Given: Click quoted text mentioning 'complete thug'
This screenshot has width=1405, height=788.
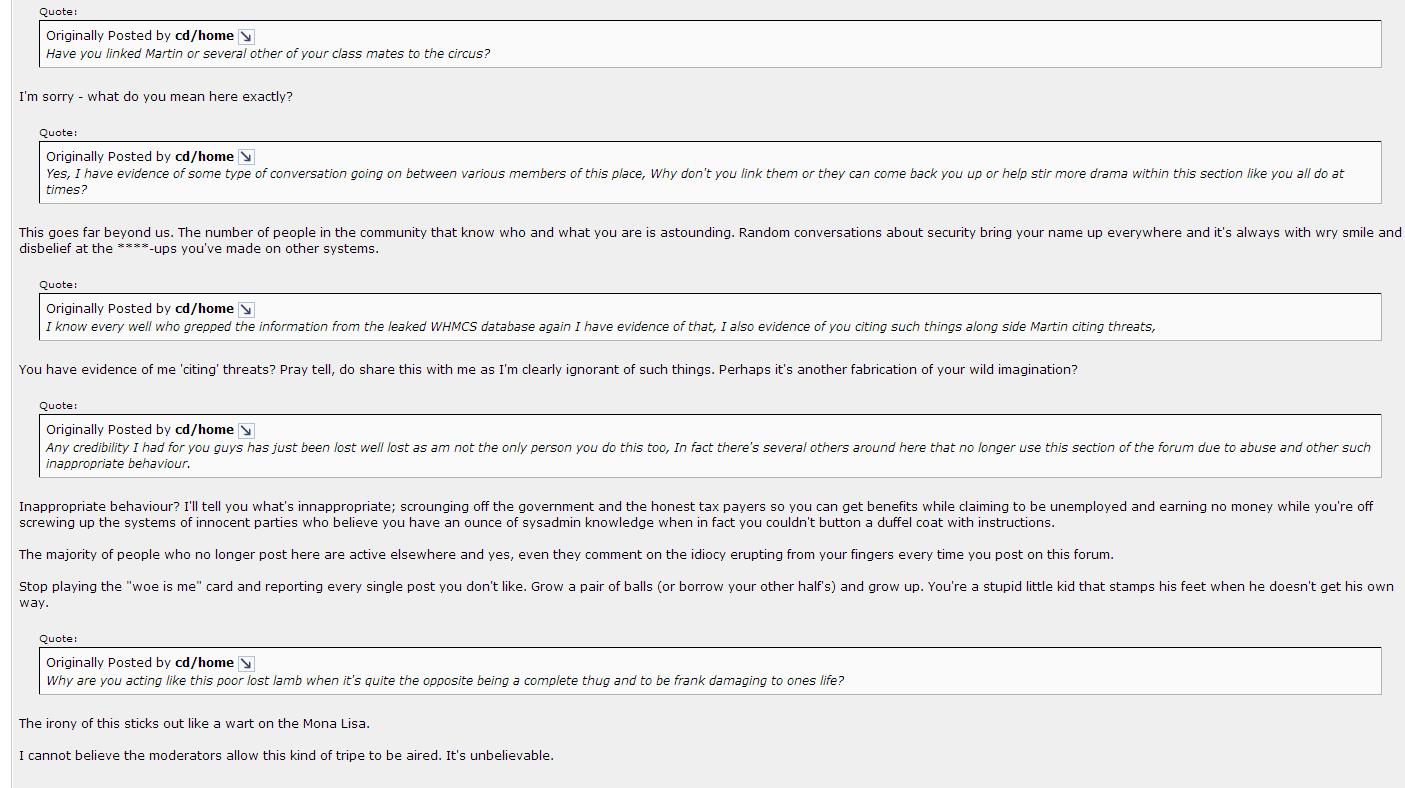Looking at the screenshot, I should [x=445, y=681].
